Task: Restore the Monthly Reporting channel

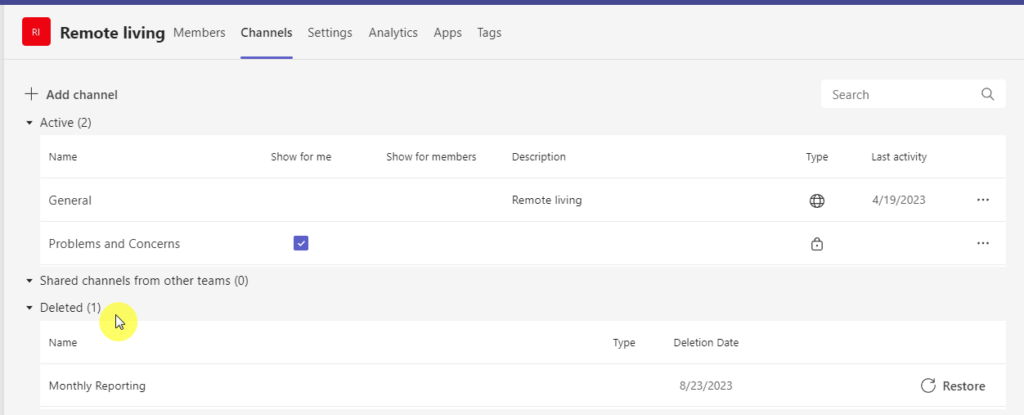Action: coord(953,386)
